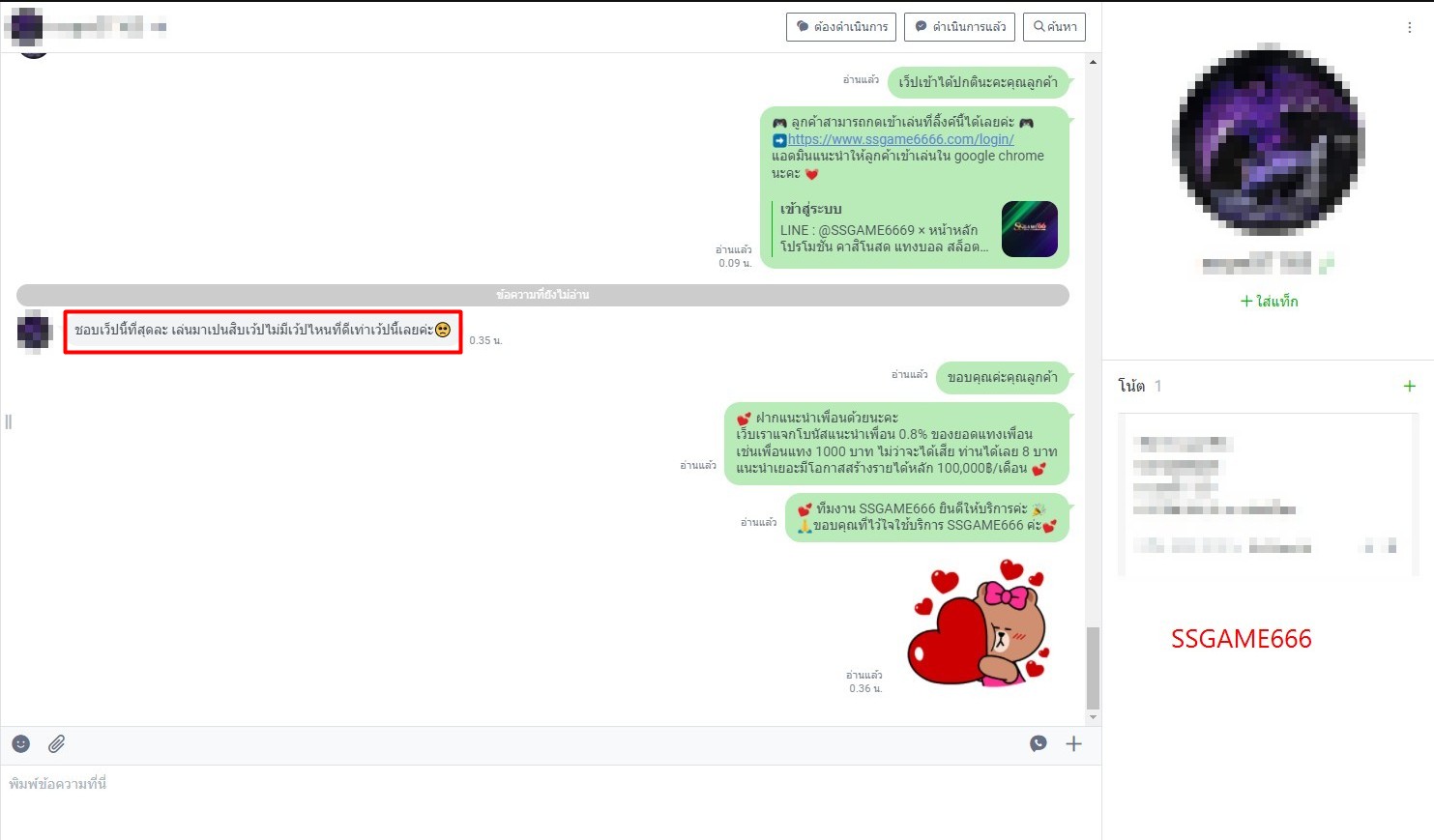Click the ใส่แท็ก add tag link
Viewport: 1434px width, 840px height.
tap(1269, 302)
